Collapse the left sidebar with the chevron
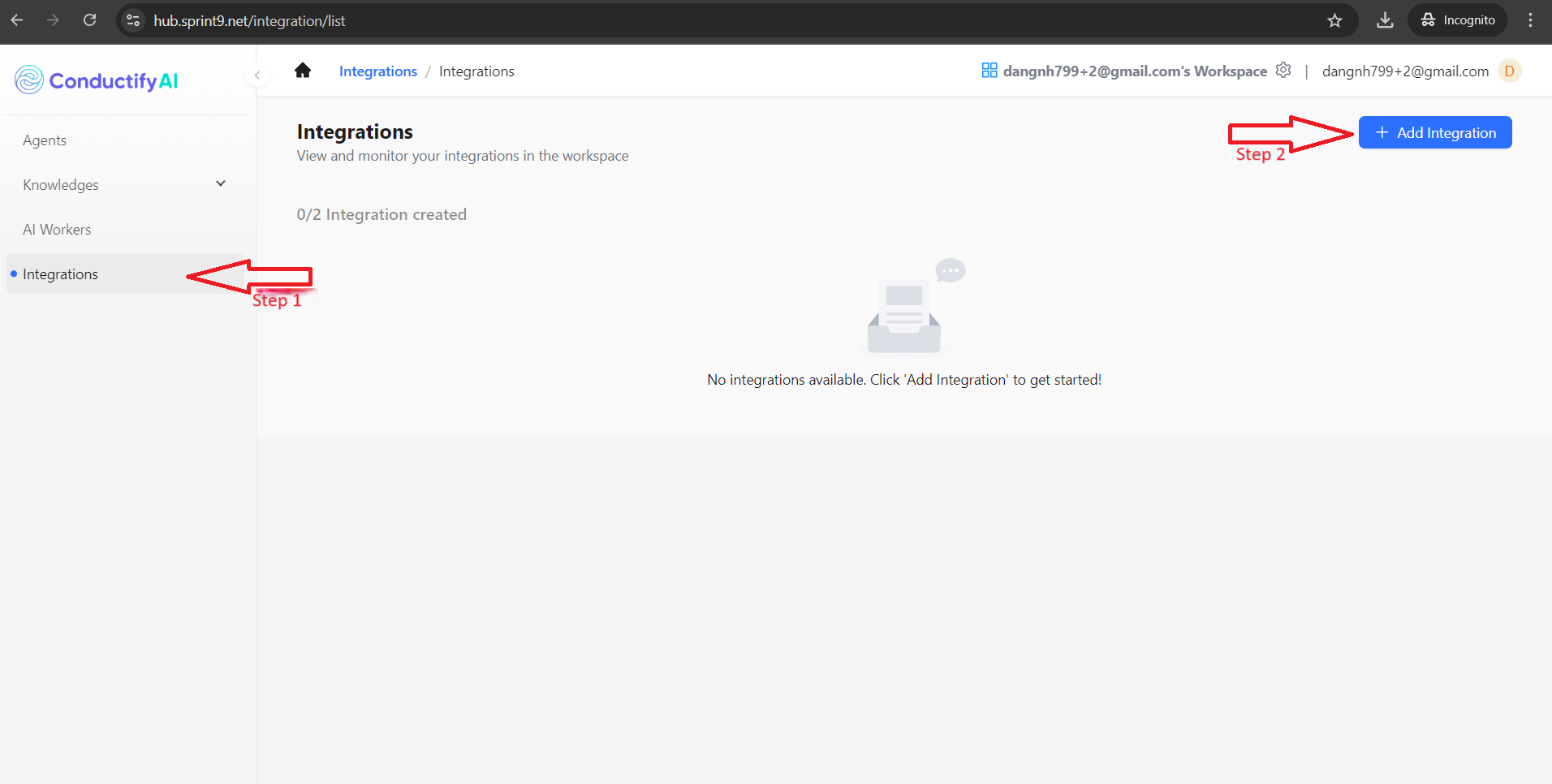Image resolution: width=1552 pixels, height=784 pixels. pos(257,74)
